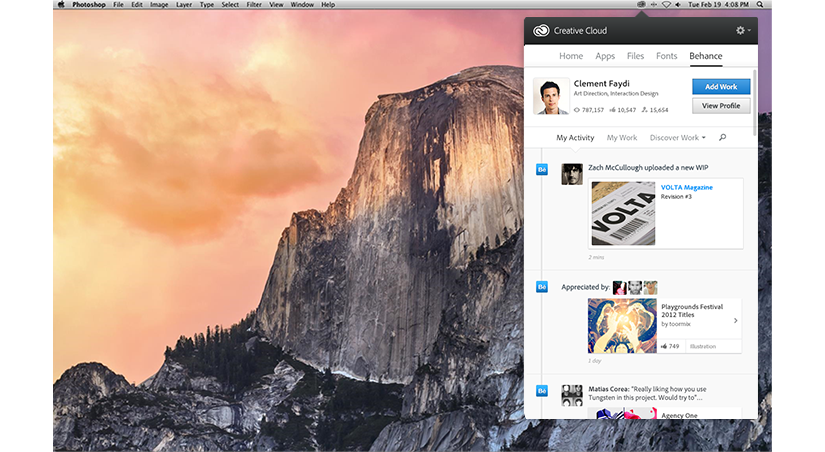This screenshot has height=452, width=825.
Task: Click the second avatar next to Appreciated by
Action: (635, 287)
